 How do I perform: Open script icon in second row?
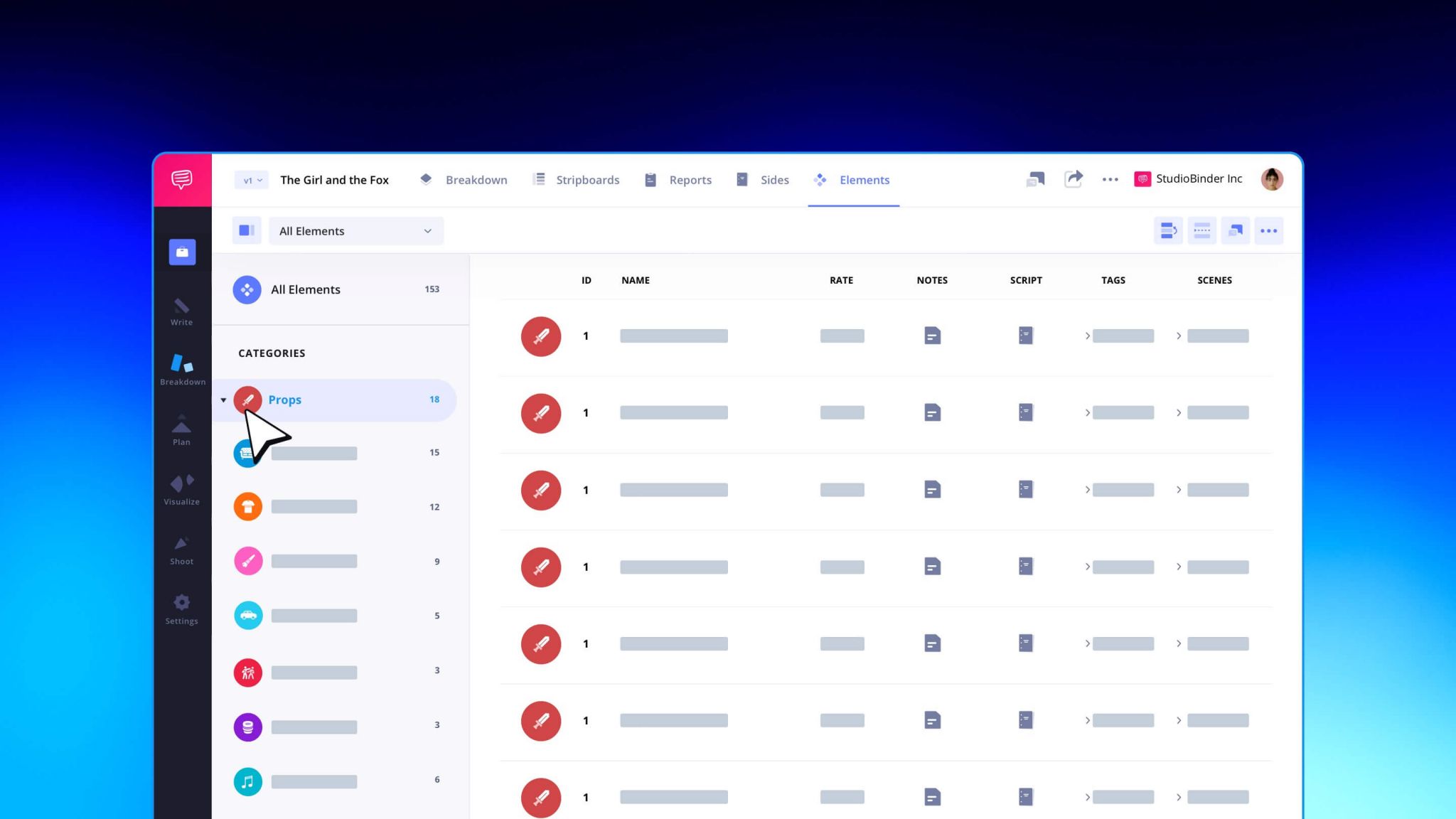[x=1025, y=412]
